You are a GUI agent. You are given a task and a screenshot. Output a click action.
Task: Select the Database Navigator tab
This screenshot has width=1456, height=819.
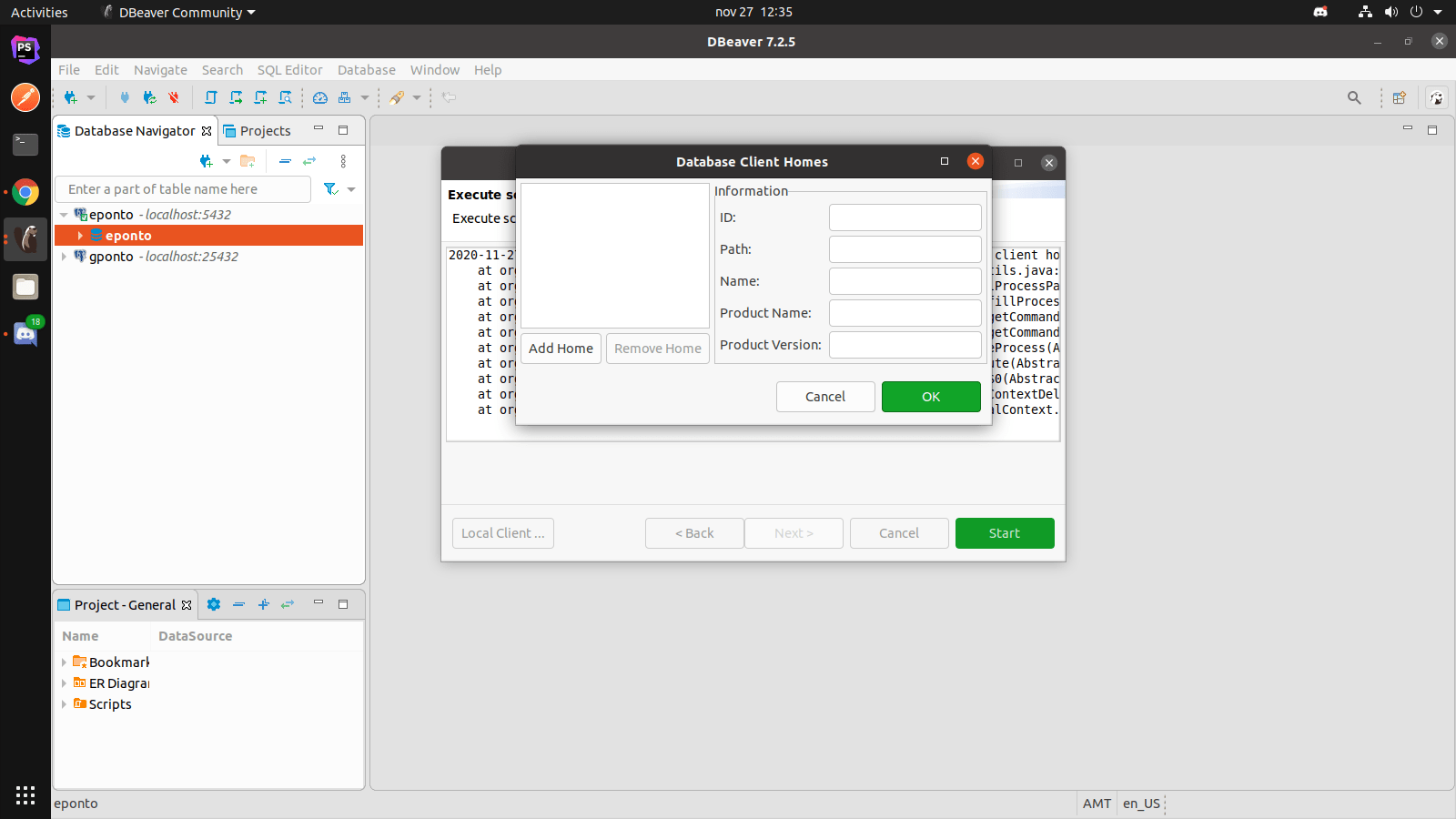(x=135, y=131)
